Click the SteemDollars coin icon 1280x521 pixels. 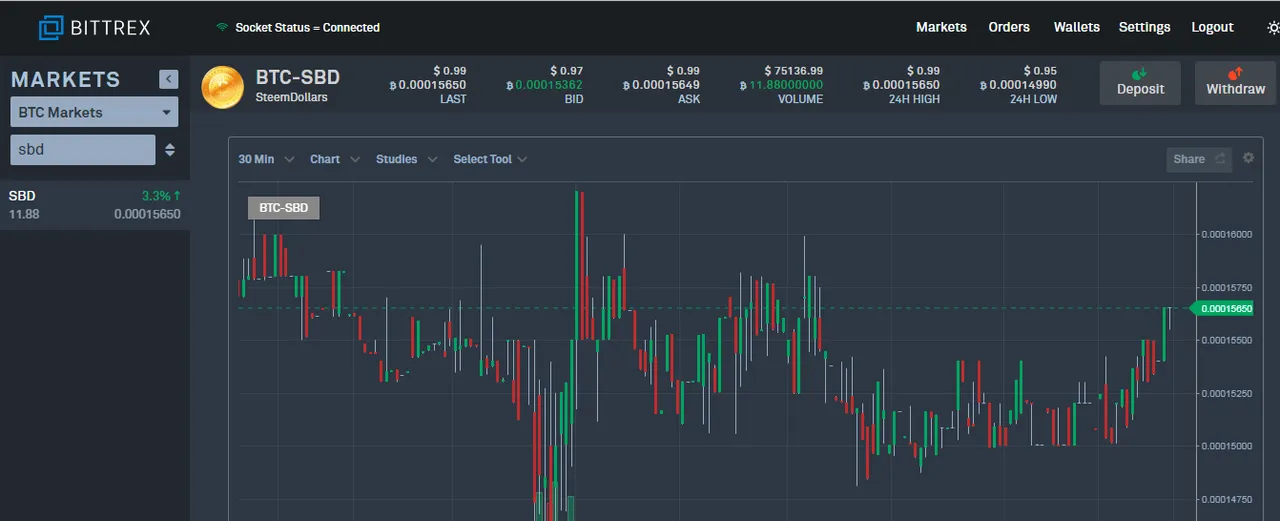(x=222, y=87)
